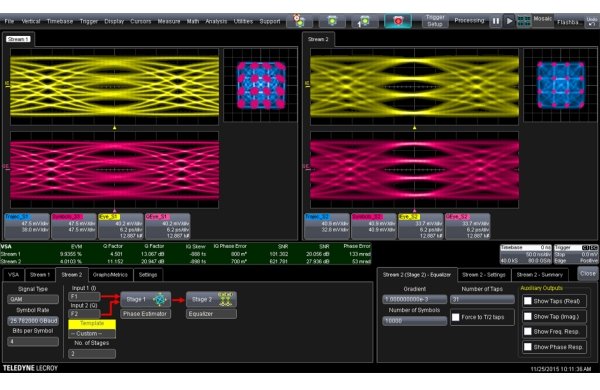
Task: Open the QEye_S1 trace descriptor box
Action: [x=168, y=226]
